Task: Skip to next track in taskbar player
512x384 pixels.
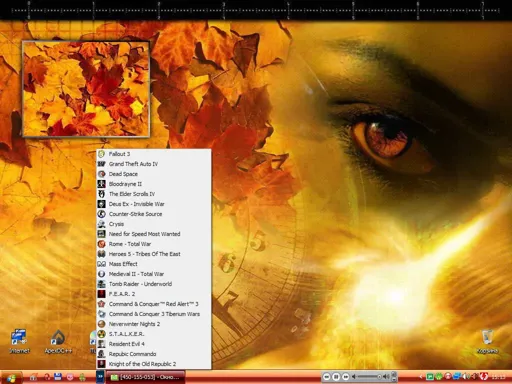Action: pyautogui.click(x=346, y=377)
